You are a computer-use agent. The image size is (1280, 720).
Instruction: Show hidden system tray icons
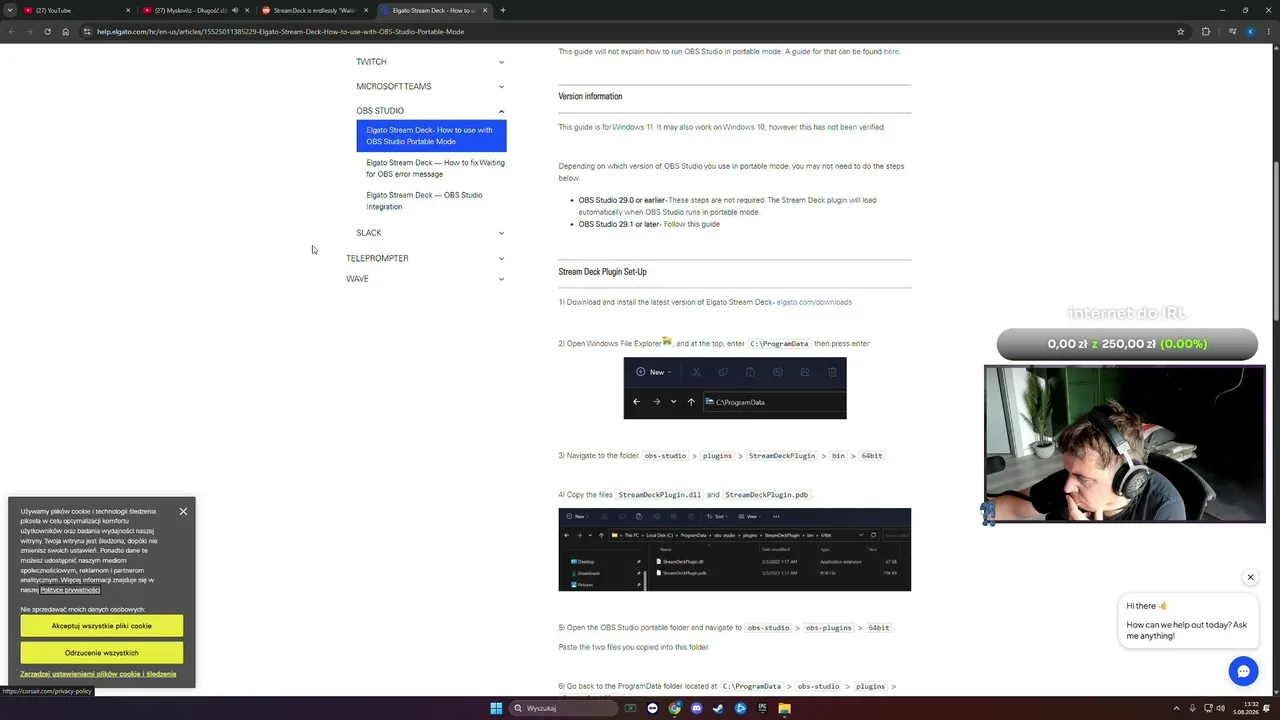[x=1176, y=708]
